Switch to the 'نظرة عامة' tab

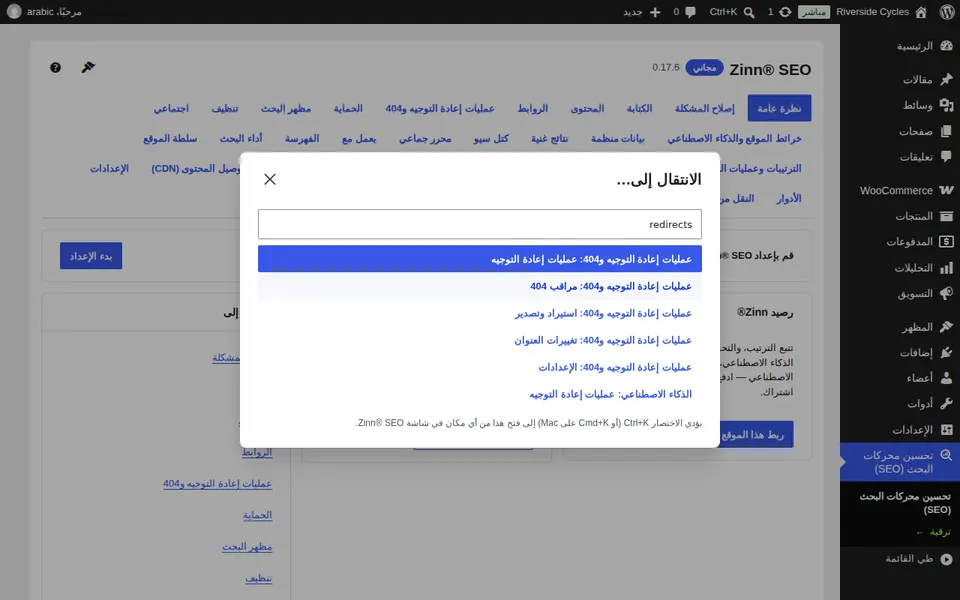[779, 108]
